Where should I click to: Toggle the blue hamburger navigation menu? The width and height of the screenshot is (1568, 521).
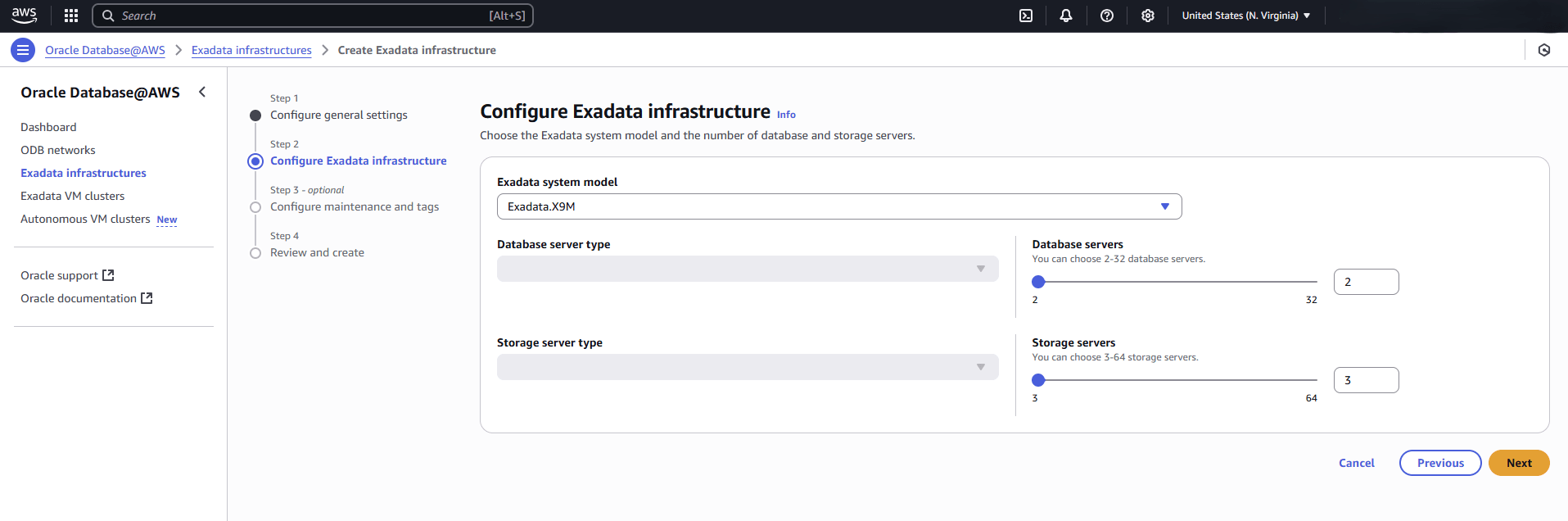23,50
